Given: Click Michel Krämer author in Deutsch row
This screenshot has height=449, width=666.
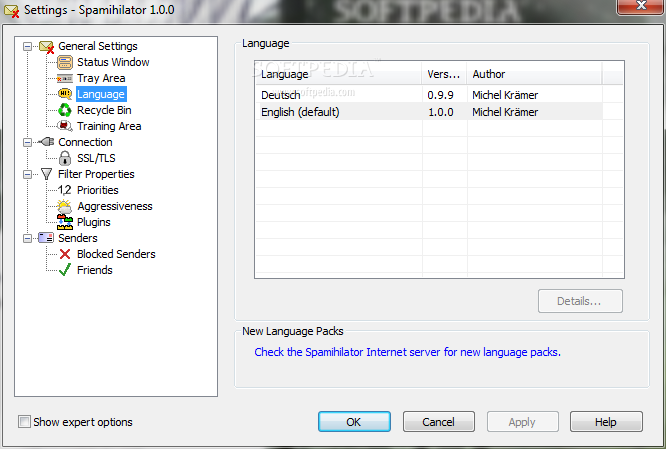Looking at the screenshot, I should click(505, 95).
